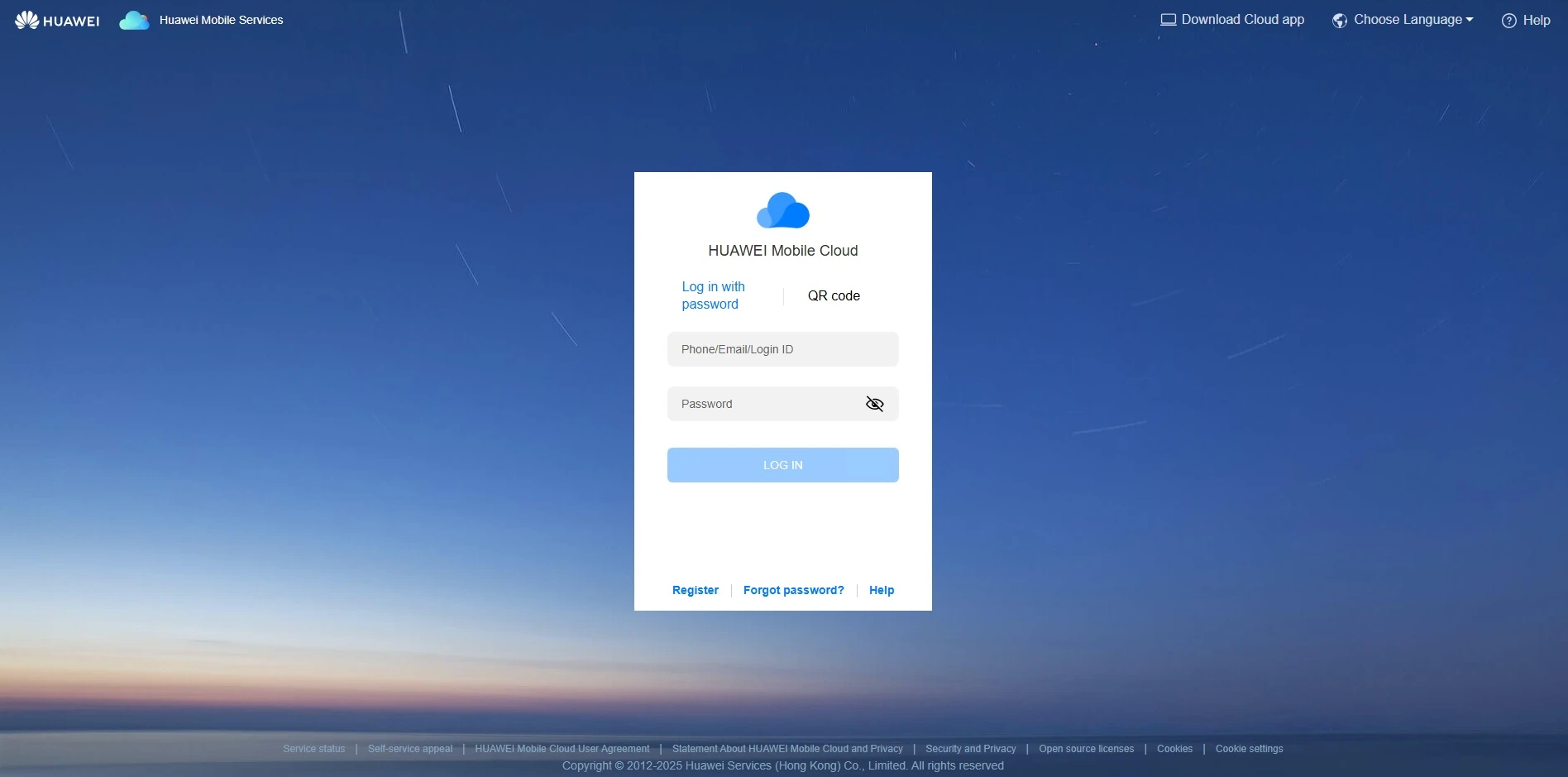Click the HUAWEI logo in top left corner
Viewport: 1568px width, 777px height.
pyautogui.click(x=56, y=19)
